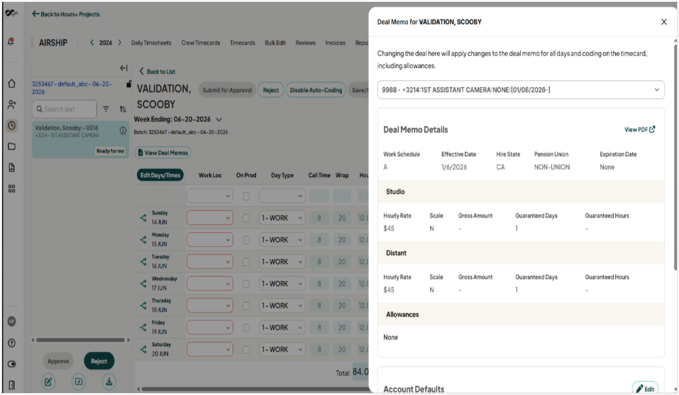
Task: Toggle On Prod checkbox for Saturday 20 JUN
Action: 246,349
